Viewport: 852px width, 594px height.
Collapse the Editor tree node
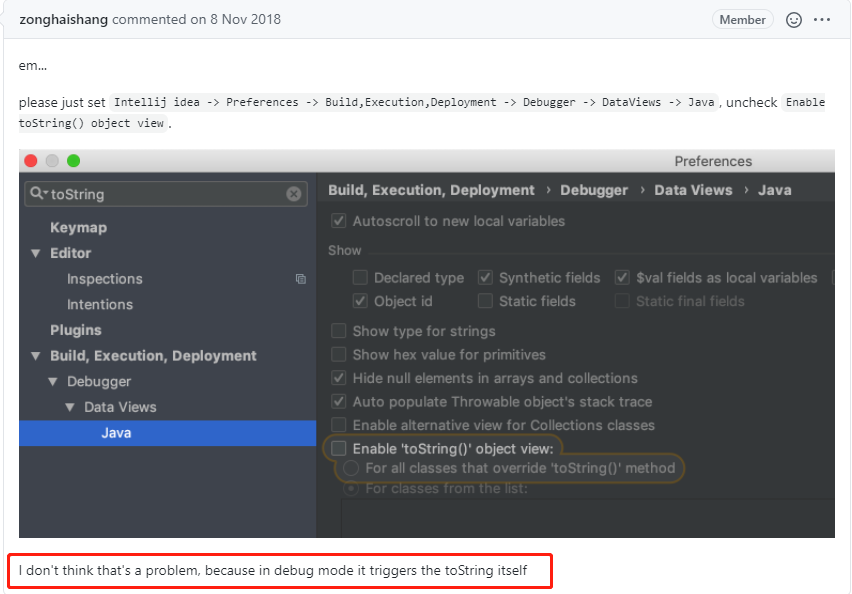point(36,253)
